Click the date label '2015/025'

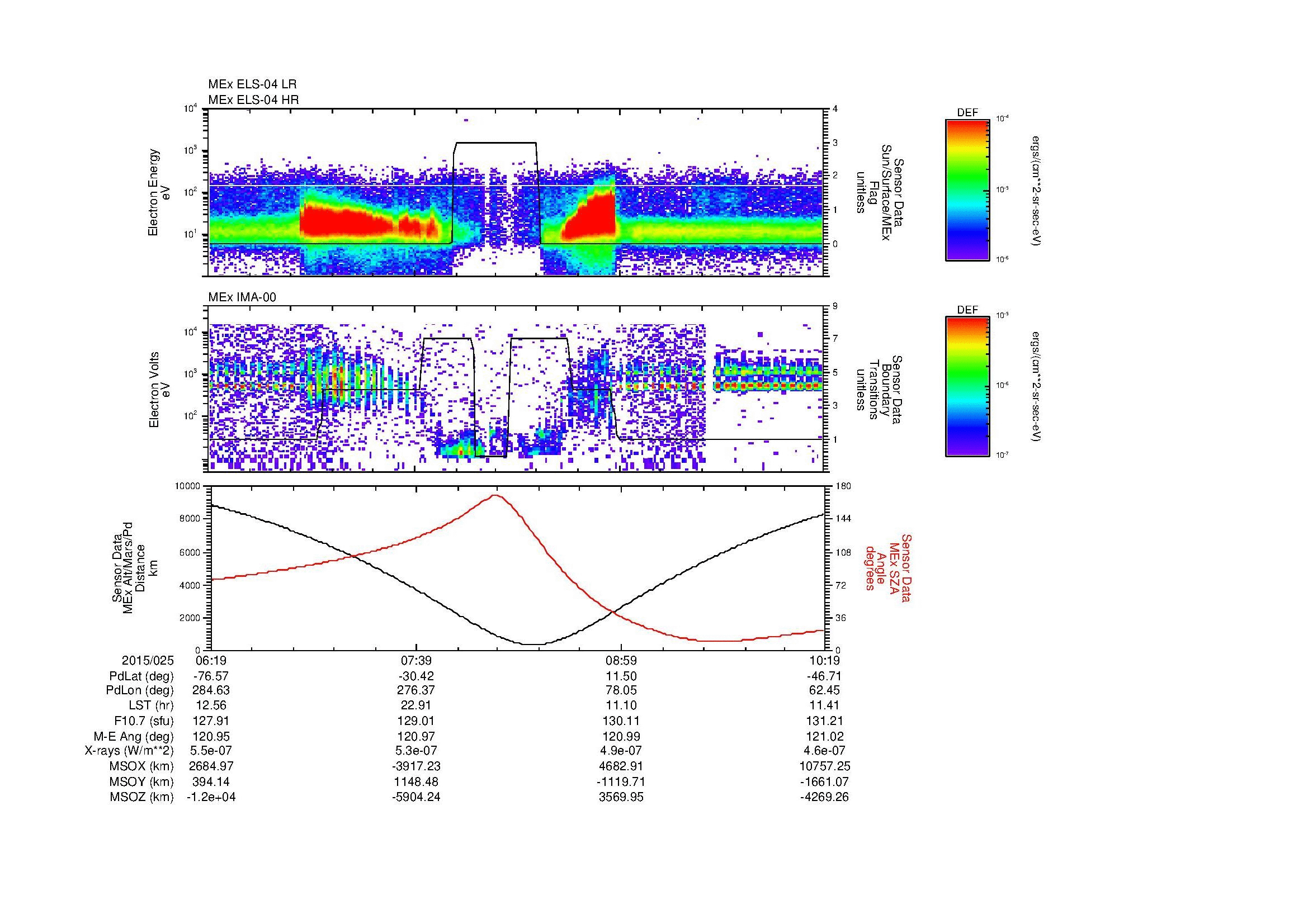click(148, 661)
